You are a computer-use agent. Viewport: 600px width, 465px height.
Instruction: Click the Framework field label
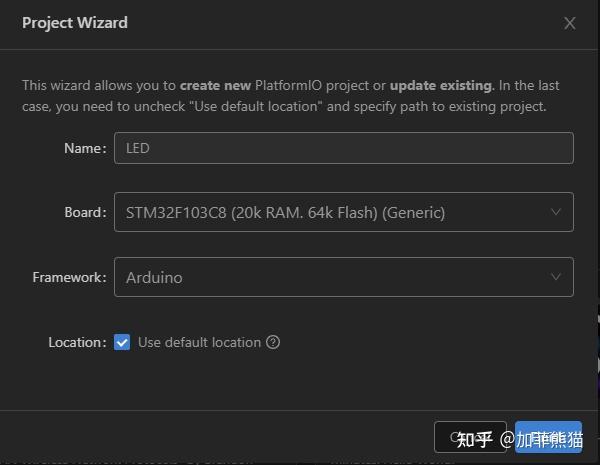point(69,277)
